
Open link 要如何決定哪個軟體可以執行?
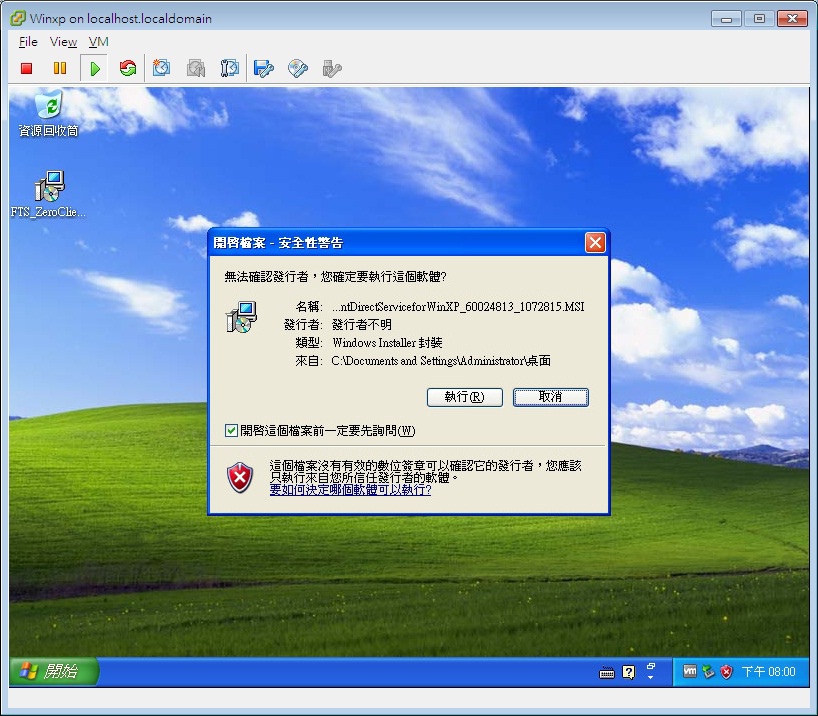point(350,490)
